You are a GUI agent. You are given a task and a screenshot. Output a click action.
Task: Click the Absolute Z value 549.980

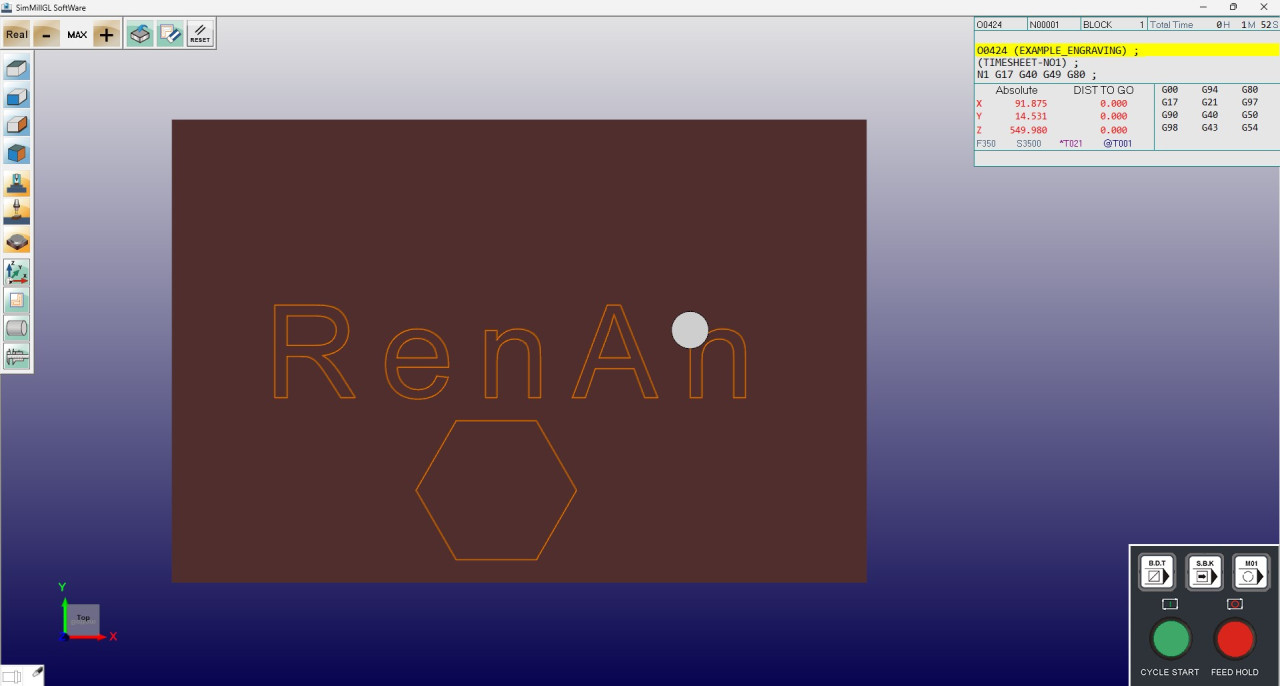pos(1029,130)
